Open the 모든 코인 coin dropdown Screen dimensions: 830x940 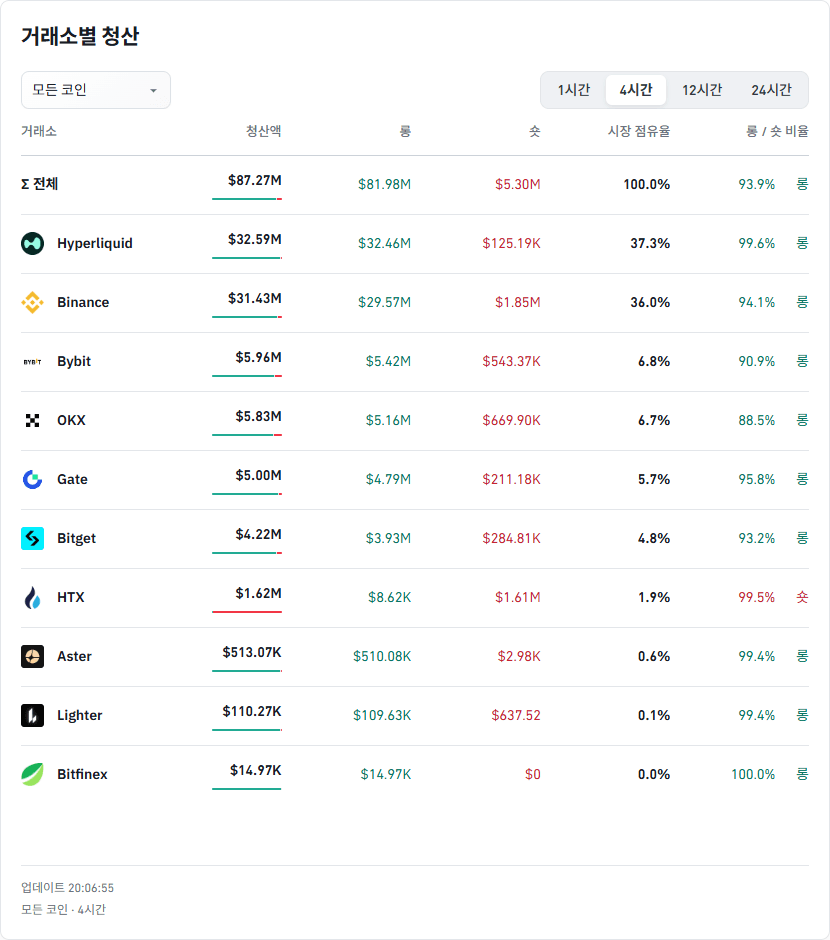[x=96, y=90]
